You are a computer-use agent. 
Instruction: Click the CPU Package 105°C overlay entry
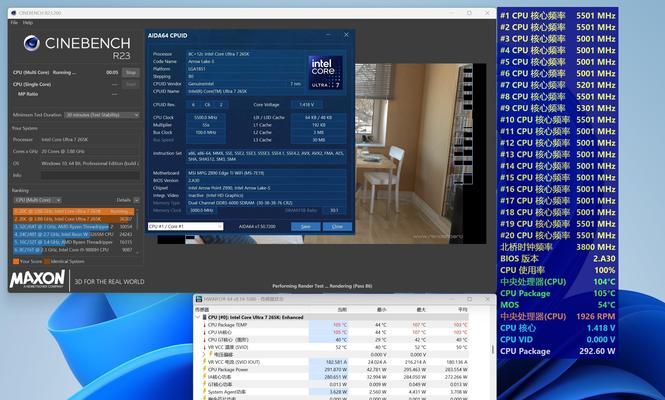[558, 294]
